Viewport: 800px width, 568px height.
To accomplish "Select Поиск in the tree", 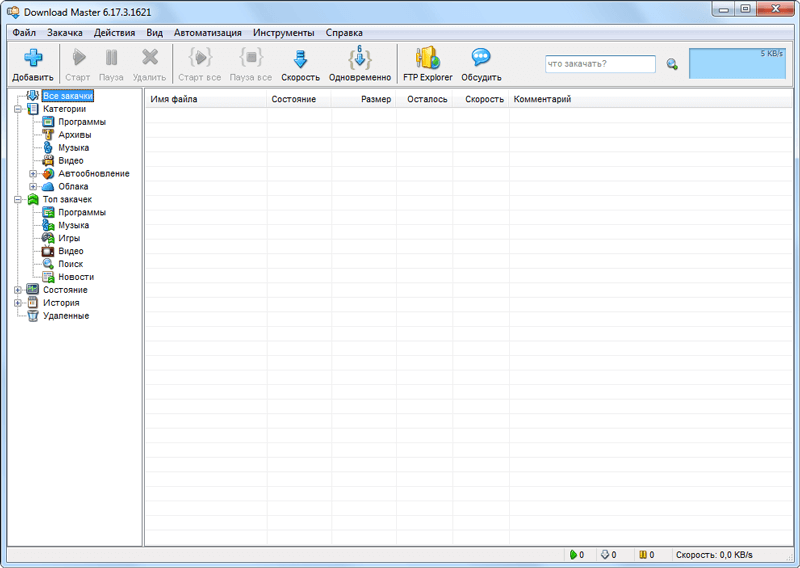I will tap(70, 264).
